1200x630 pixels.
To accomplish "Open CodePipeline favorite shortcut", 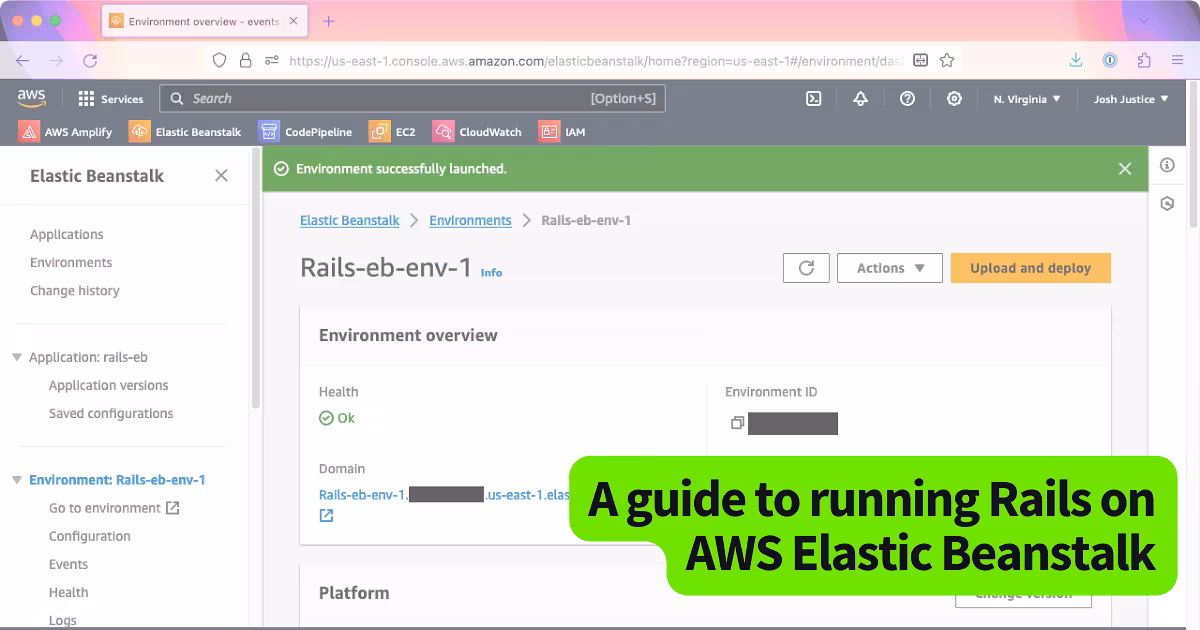I will point(305,131).
